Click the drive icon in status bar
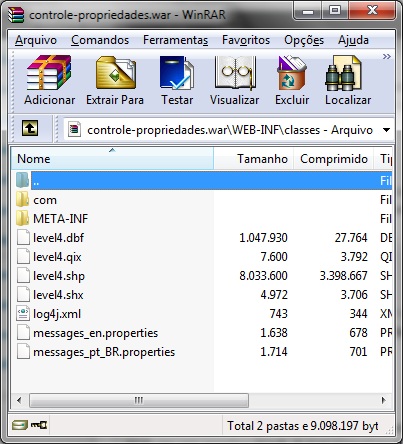Image resolution: width=403 pixels, height=444 pixels. (20, 425)
